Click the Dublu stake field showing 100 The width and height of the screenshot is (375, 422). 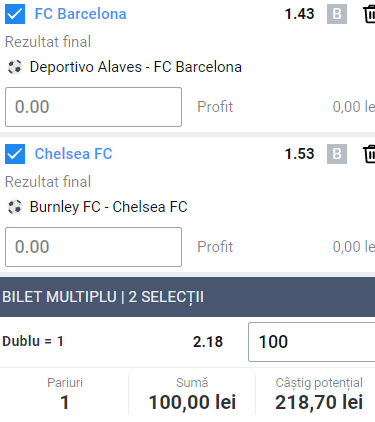pos(312,342)
